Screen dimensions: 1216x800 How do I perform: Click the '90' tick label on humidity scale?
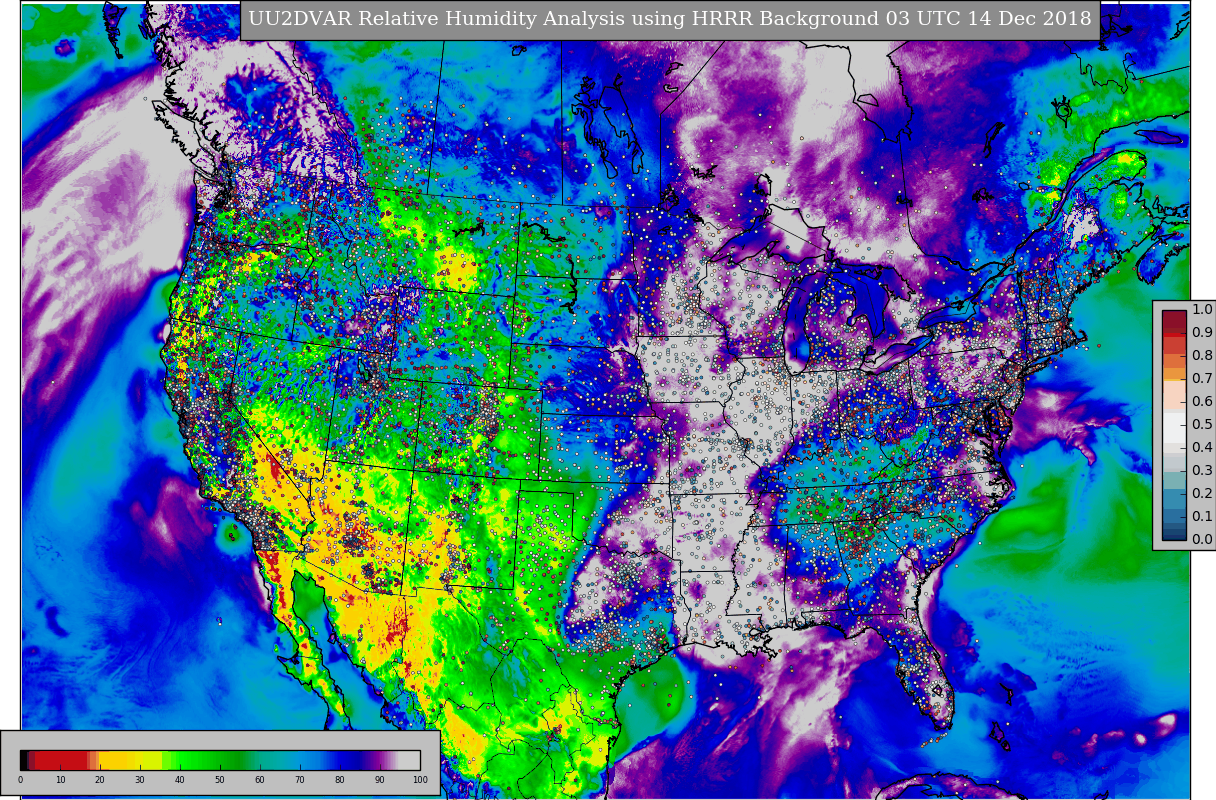pyautogui.click(x=380, y=780)
